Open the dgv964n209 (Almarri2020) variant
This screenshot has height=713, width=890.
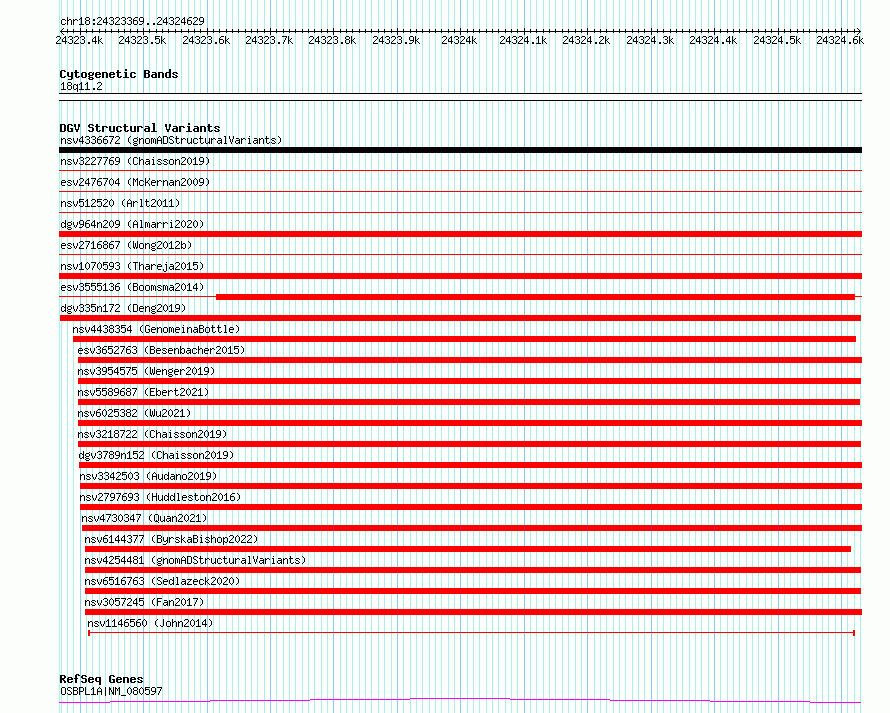point(132,224)
